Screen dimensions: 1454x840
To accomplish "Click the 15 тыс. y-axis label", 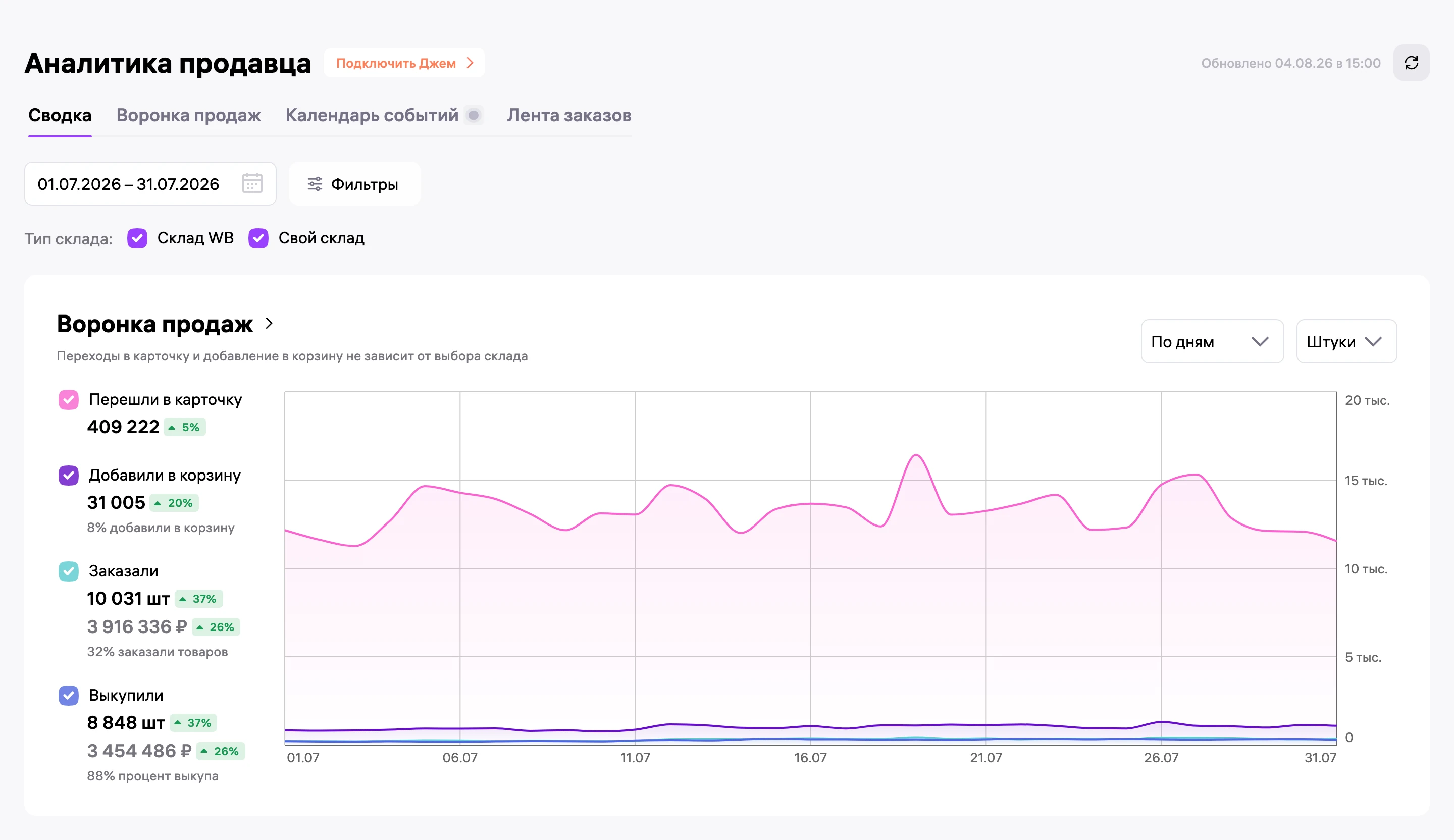I will (x=1366, y=481).
